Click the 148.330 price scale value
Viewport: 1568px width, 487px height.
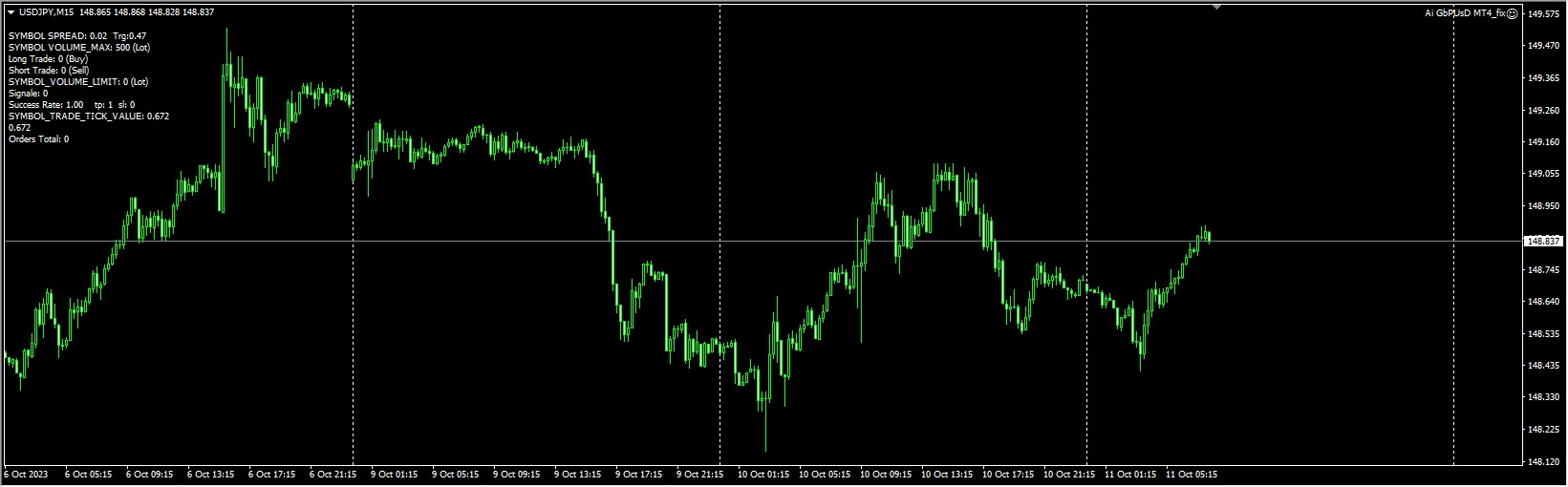1543,397
